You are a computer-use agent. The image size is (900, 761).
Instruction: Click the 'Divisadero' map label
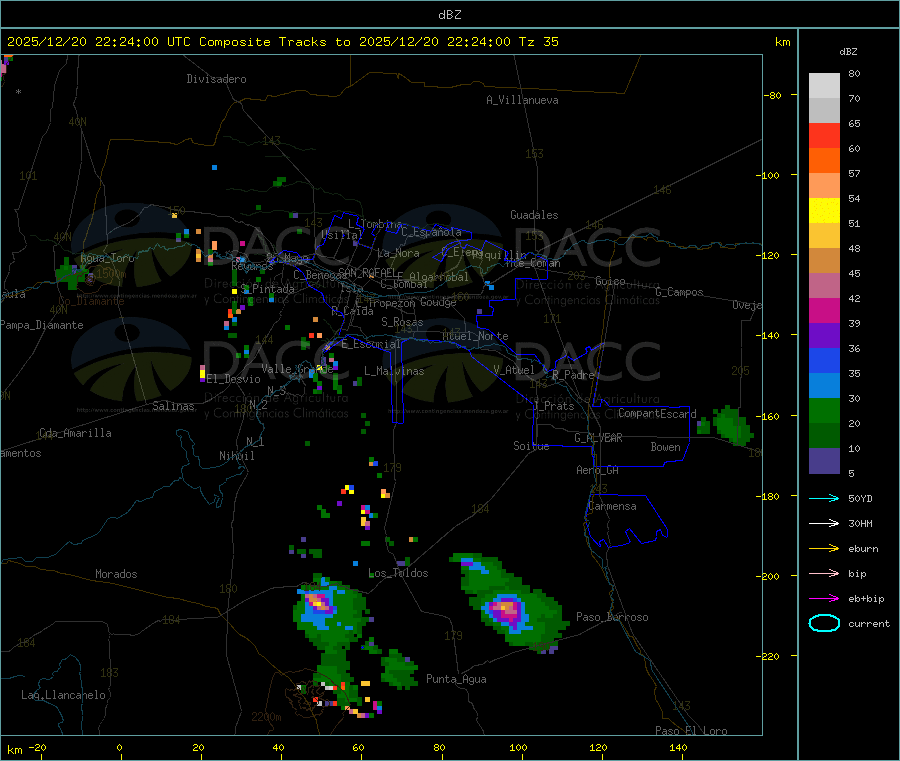(x=216, y=79)
